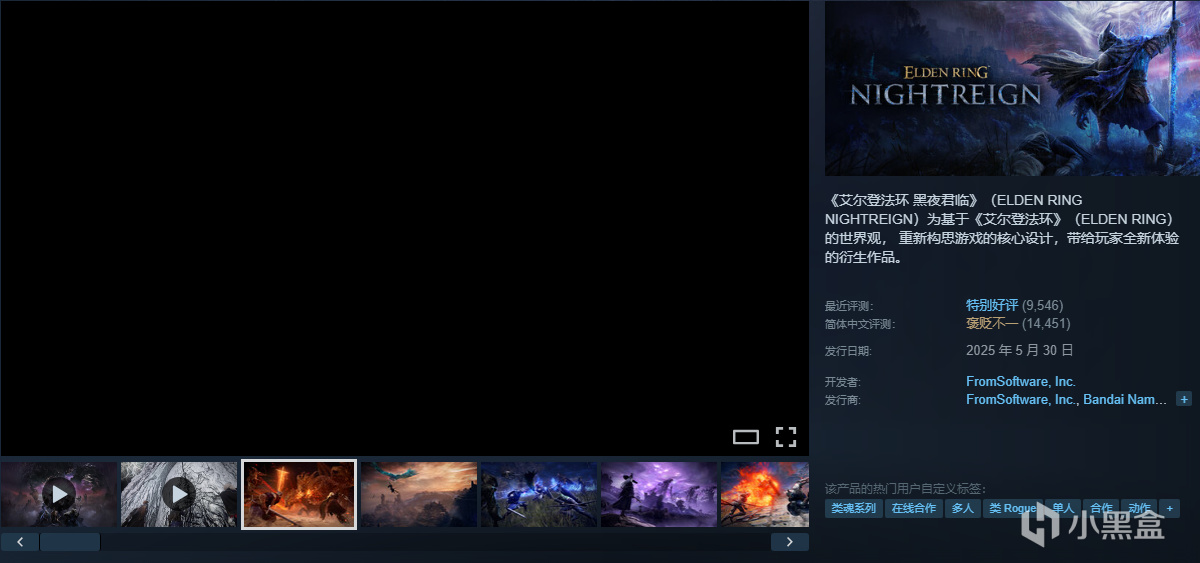The image size is (1200, 563).
Task: Select the highlighted fire dragon screenshot thumbnail
Action: click(x=299, y=494)
